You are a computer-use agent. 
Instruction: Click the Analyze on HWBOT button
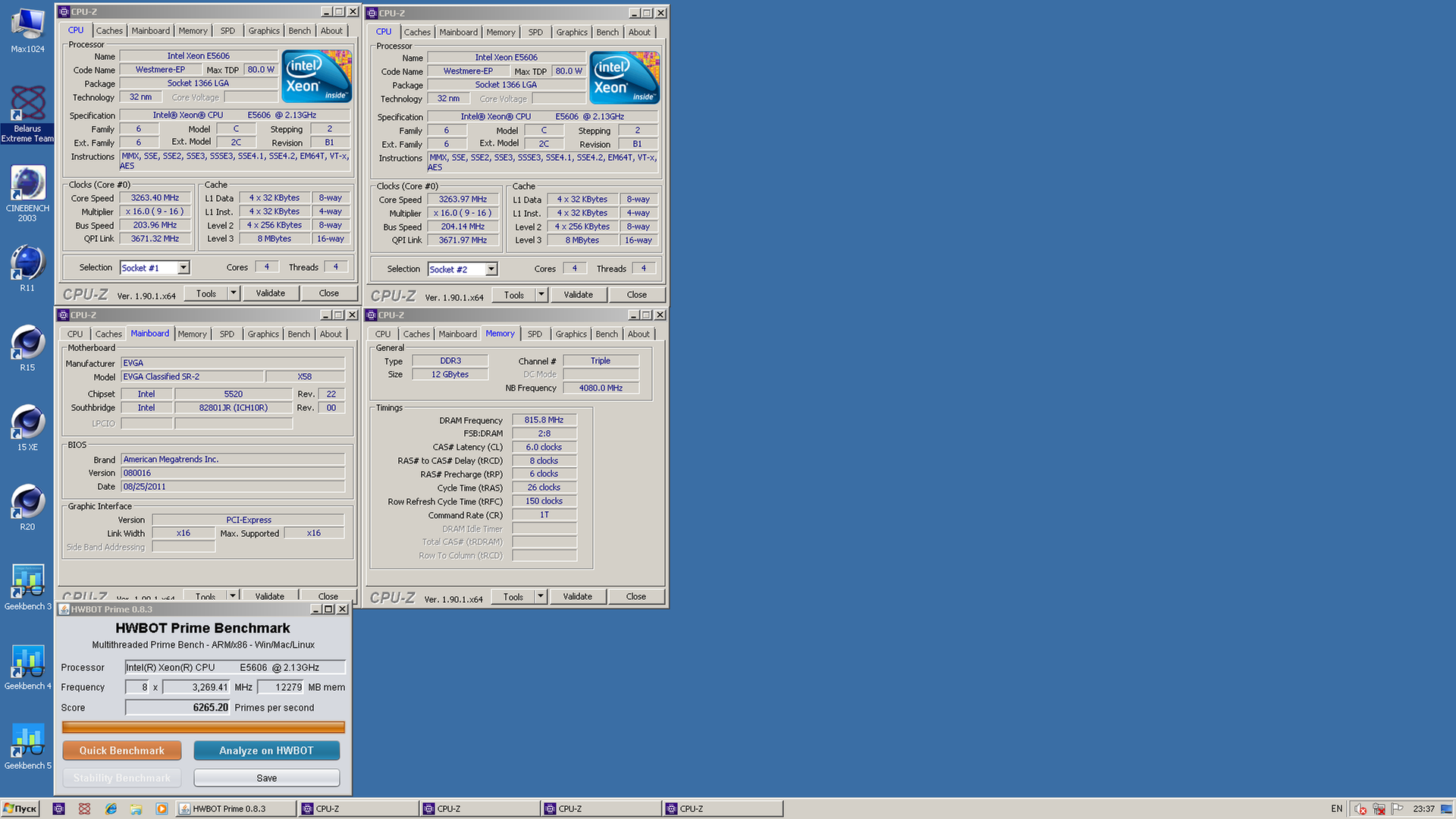[x=266, y=751]
